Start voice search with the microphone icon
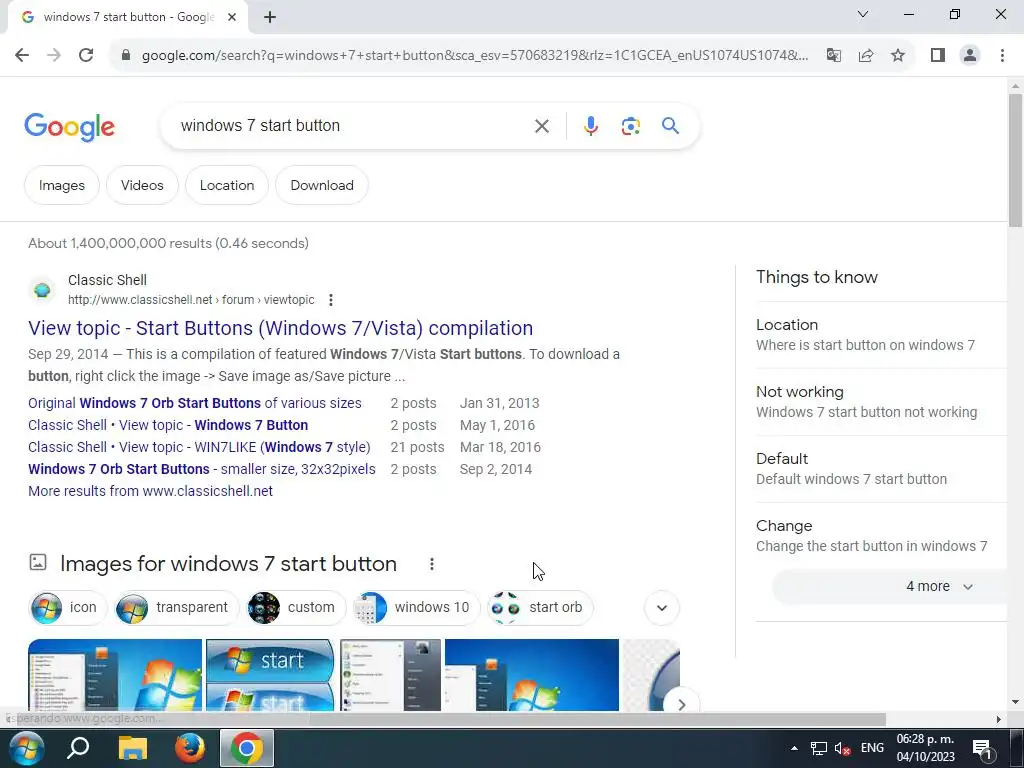Viewport: 1024px width, 768px height. [590, 126]
